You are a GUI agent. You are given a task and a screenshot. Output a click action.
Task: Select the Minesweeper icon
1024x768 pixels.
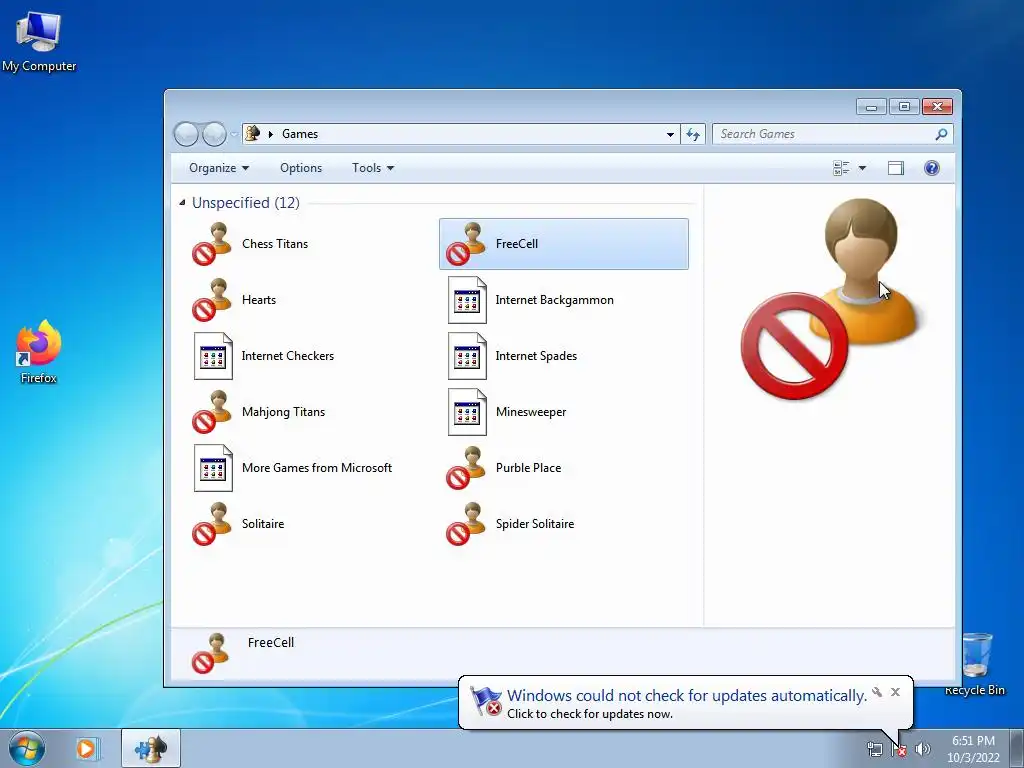point(467,412)
